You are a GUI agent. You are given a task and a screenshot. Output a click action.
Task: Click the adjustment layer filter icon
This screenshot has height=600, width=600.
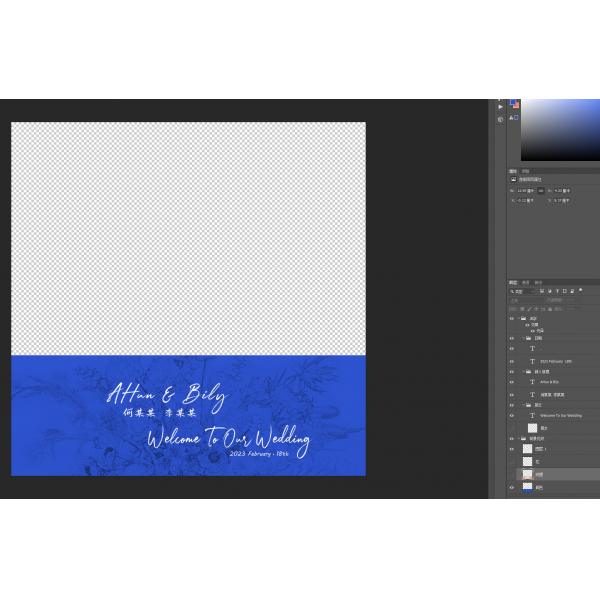tap(547, 291)
